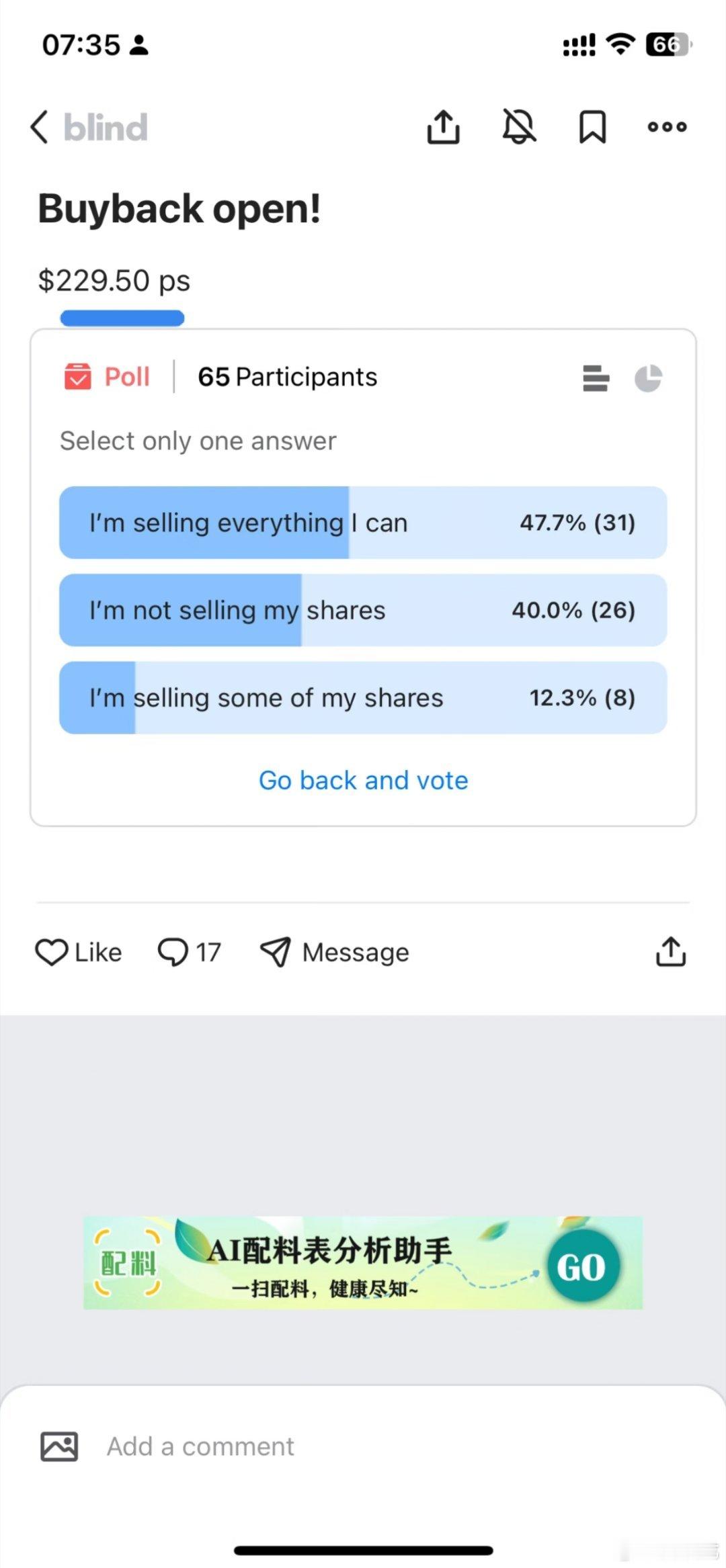Bookmark this Buyback open post
This screenshot has width=726, height=1568.
pos(592,127)
